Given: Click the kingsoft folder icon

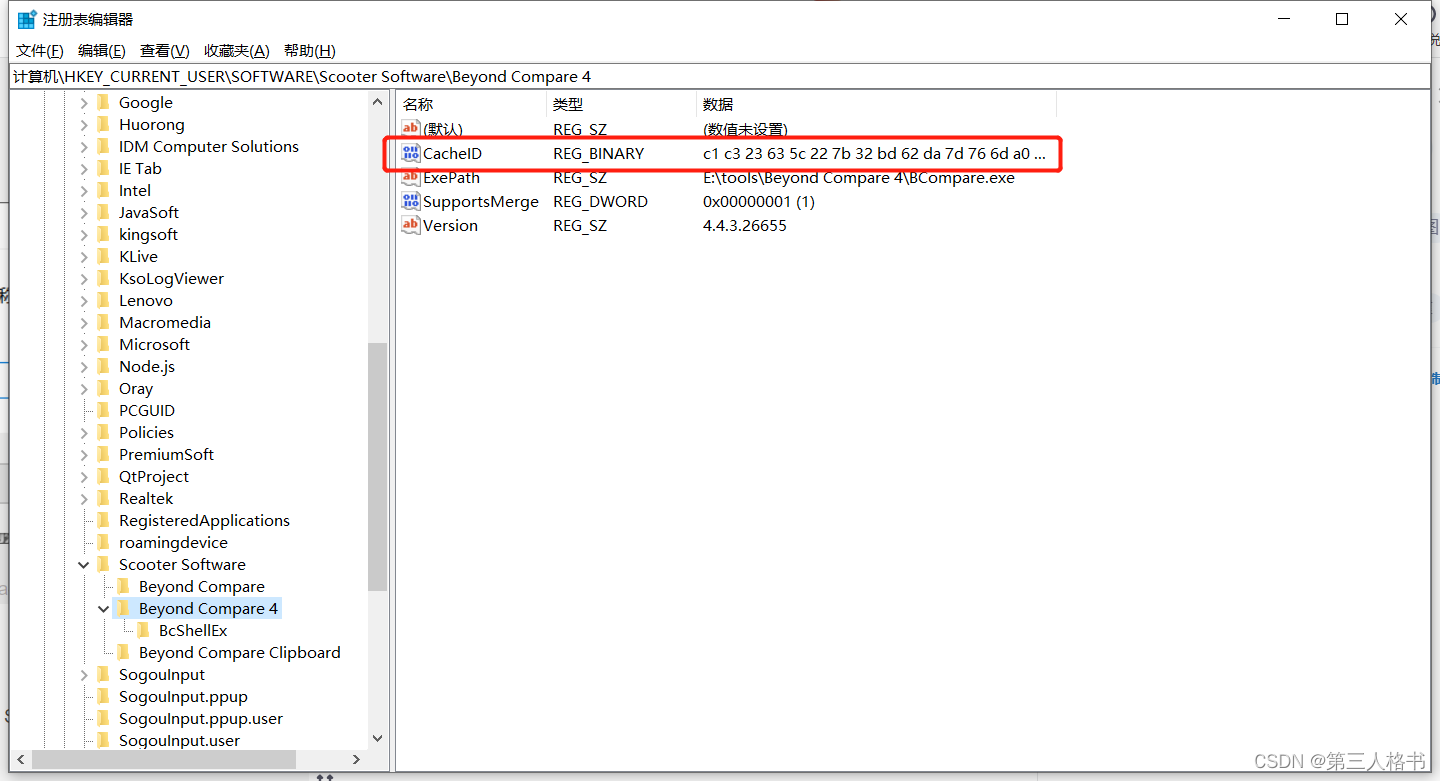Looking at the screenshot, I should coord(104,234).
